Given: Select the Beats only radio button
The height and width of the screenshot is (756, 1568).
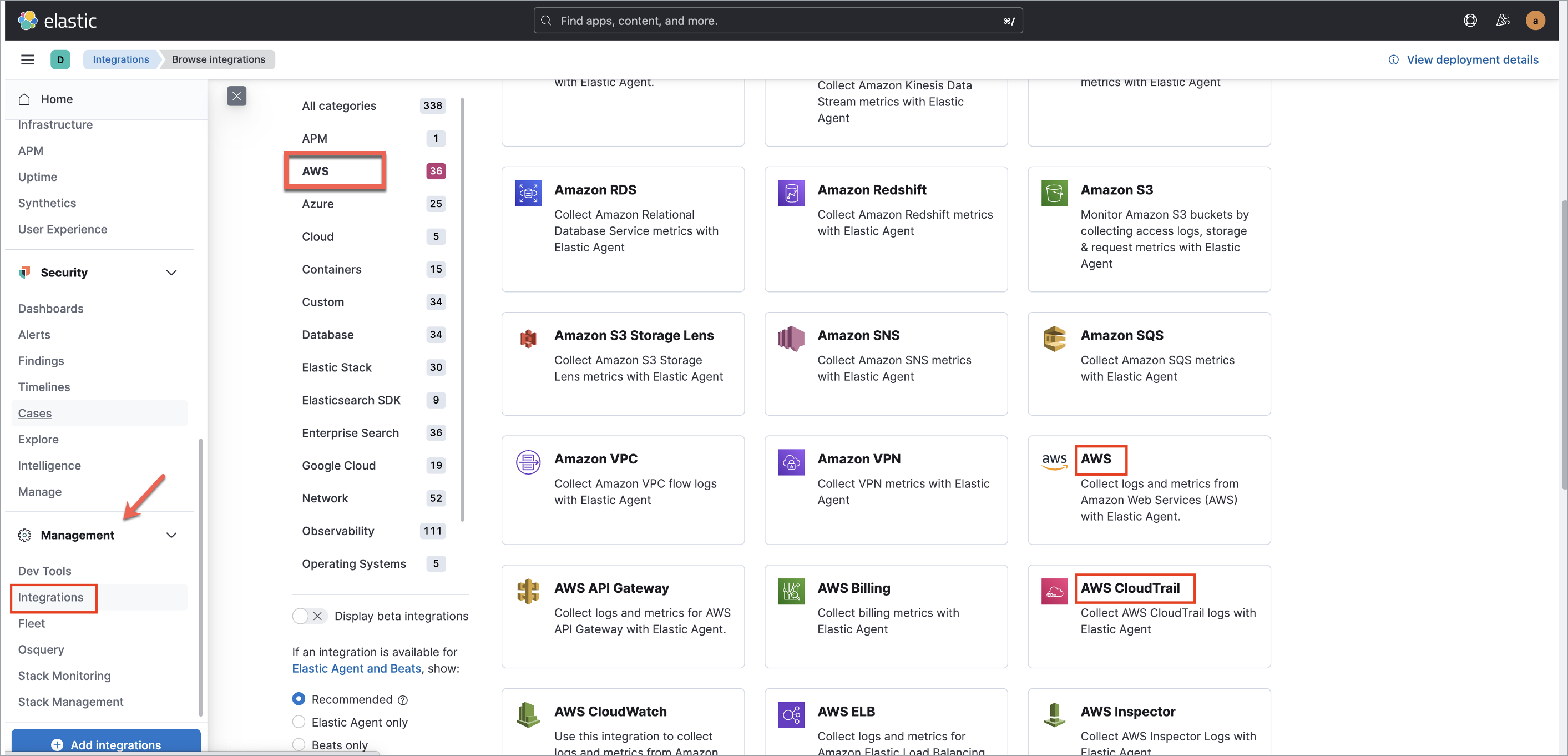Looking at the screenshot, I should (x=299, y=744).
